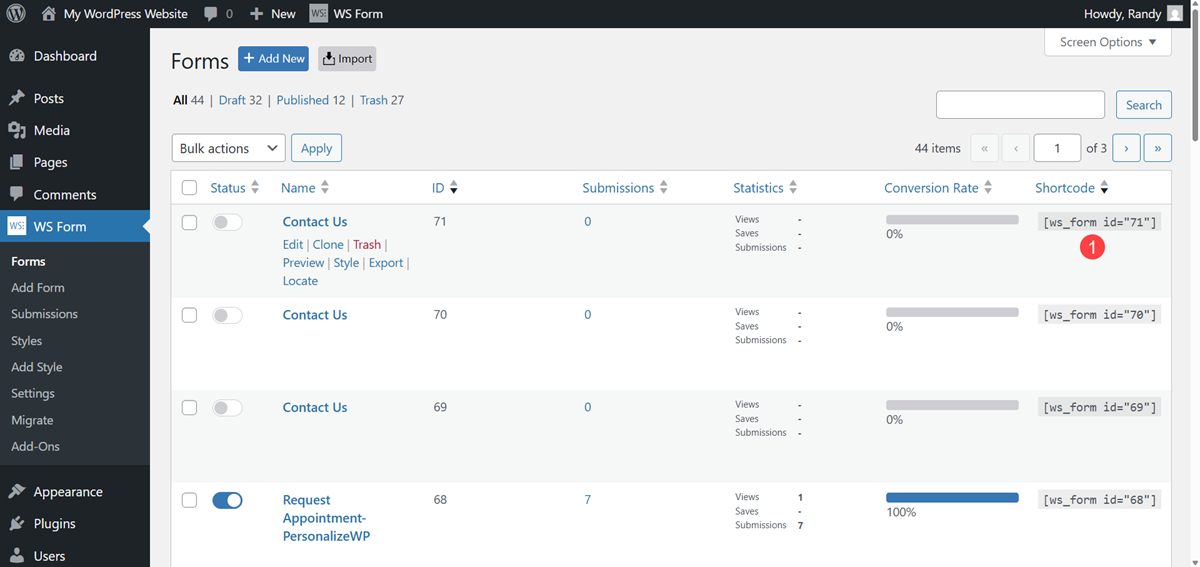This screenshot has height=567, width=1200.
Task: Expand Screen Options panel
Action: click(x=1107, y=42)
